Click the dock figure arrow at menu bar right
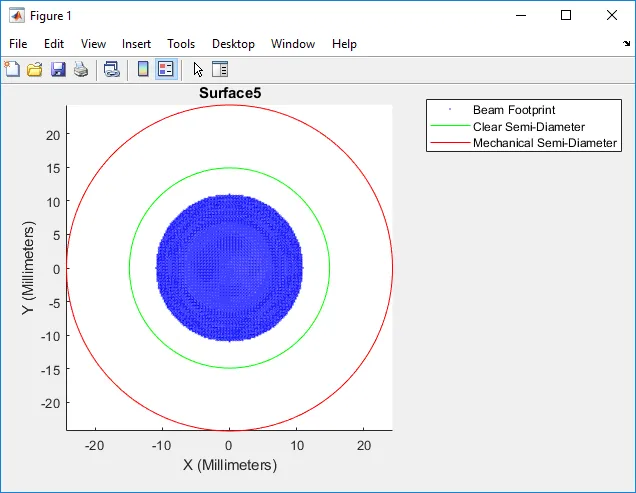The height and width of the screenshot is (493, 636). pyautogui.click(x=626, y=44)
